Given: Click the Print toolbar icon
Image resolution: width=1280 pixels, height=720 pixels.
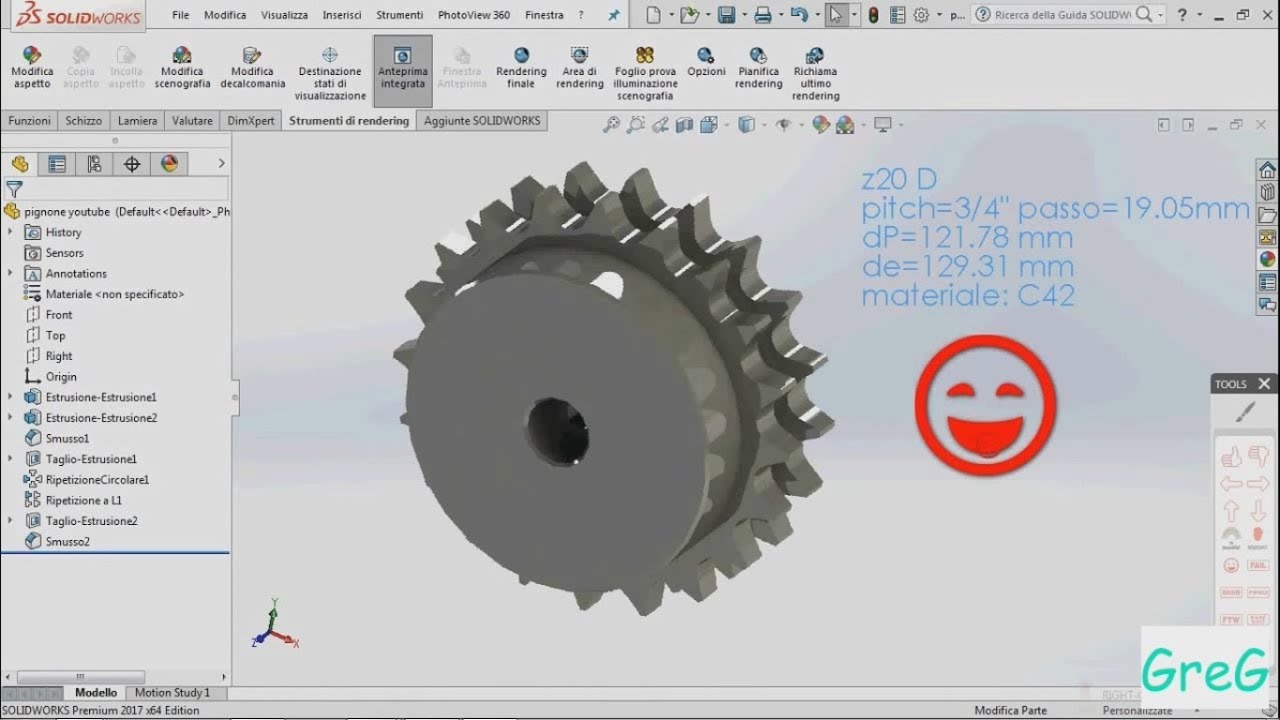Looking at the screenshot, I should [763, 15].
